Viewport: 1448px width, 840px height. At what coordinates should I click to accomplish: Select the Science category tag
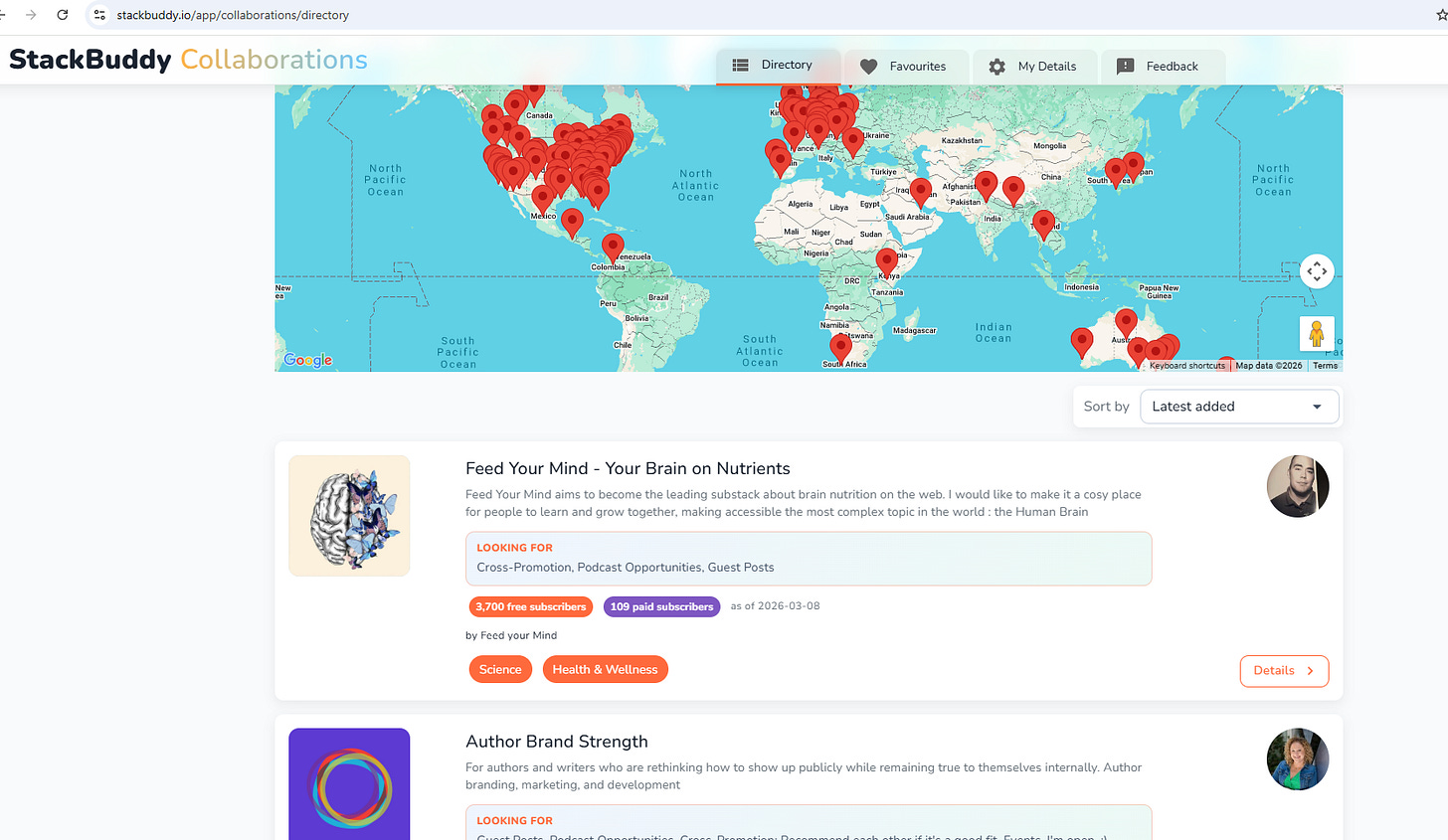pos(500,670)
